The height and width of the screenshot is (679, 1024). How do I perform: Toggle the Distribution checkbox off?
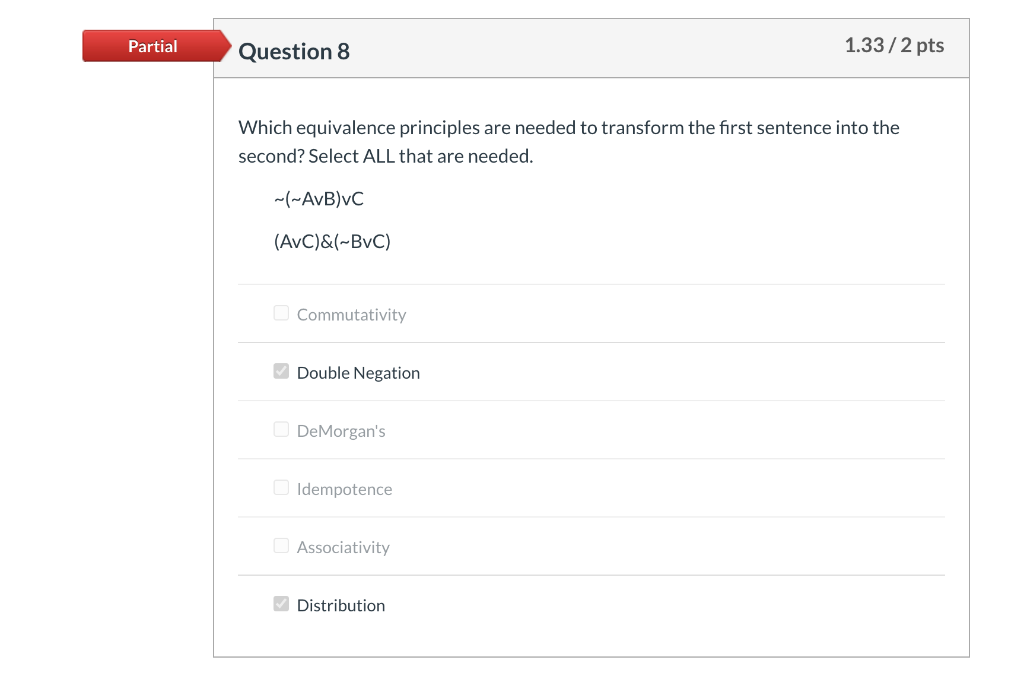281,604
